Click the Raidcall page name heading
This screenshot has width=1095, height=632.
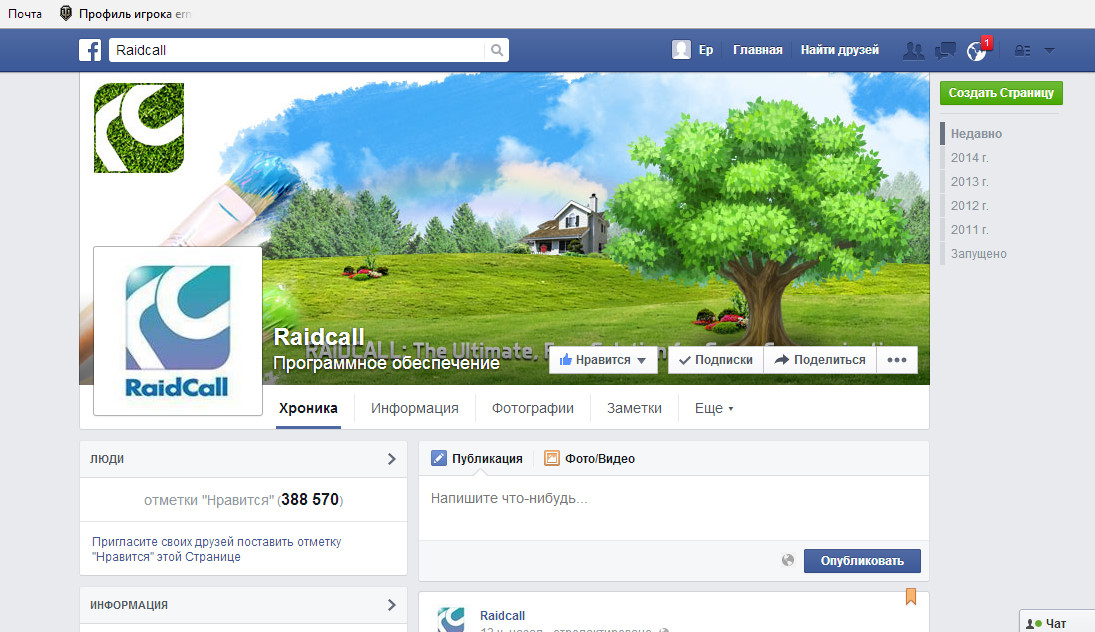pos(319,337)
